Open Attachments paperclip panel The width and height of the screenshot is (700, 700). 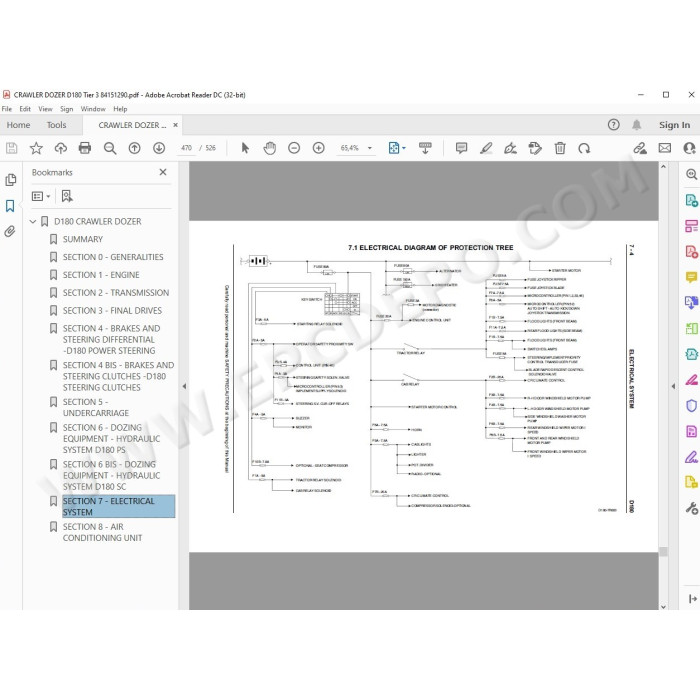pyautogui.click(x=10, y=231)
